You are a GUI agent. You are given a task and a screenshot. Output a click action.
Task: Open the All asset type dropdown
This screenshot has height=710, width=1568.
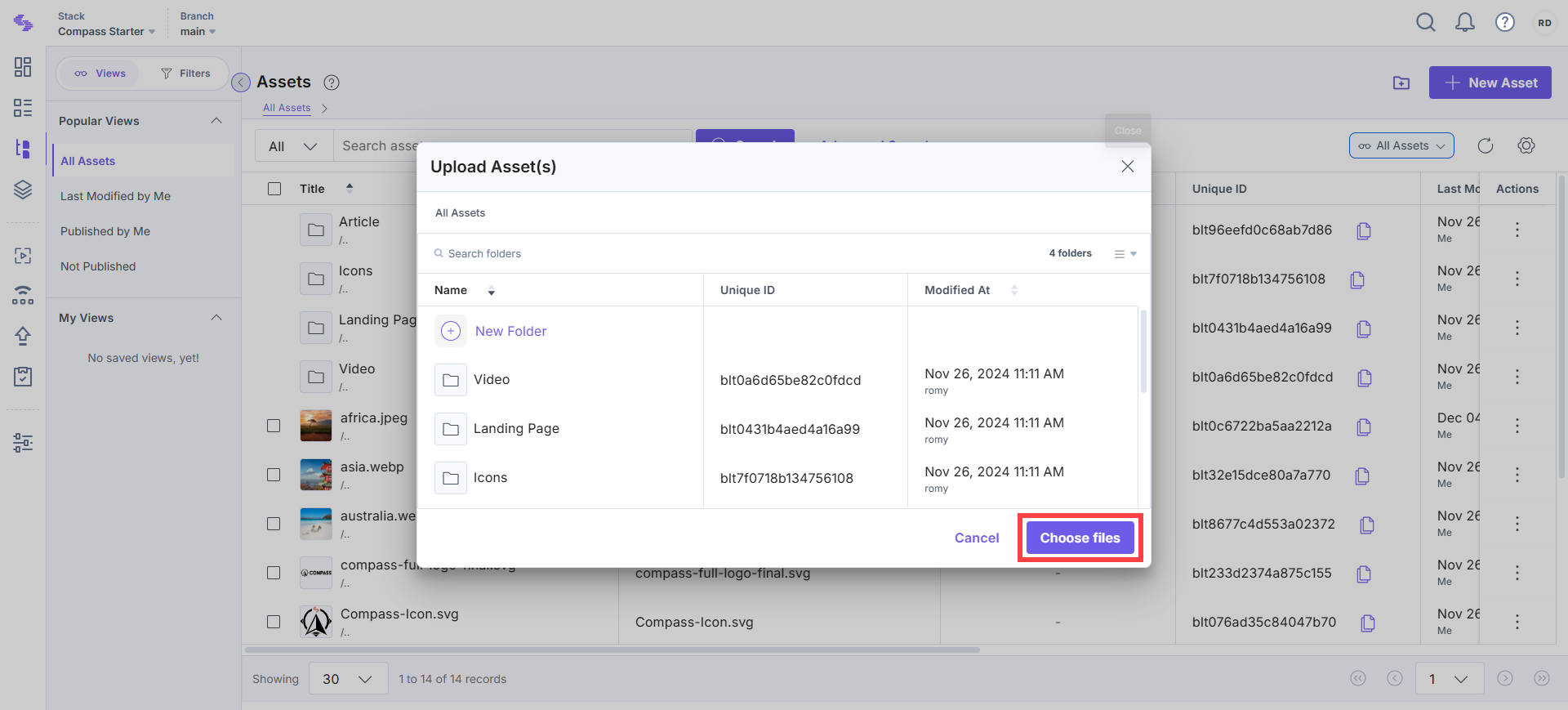pyautogui.click(x=293, y=146)
